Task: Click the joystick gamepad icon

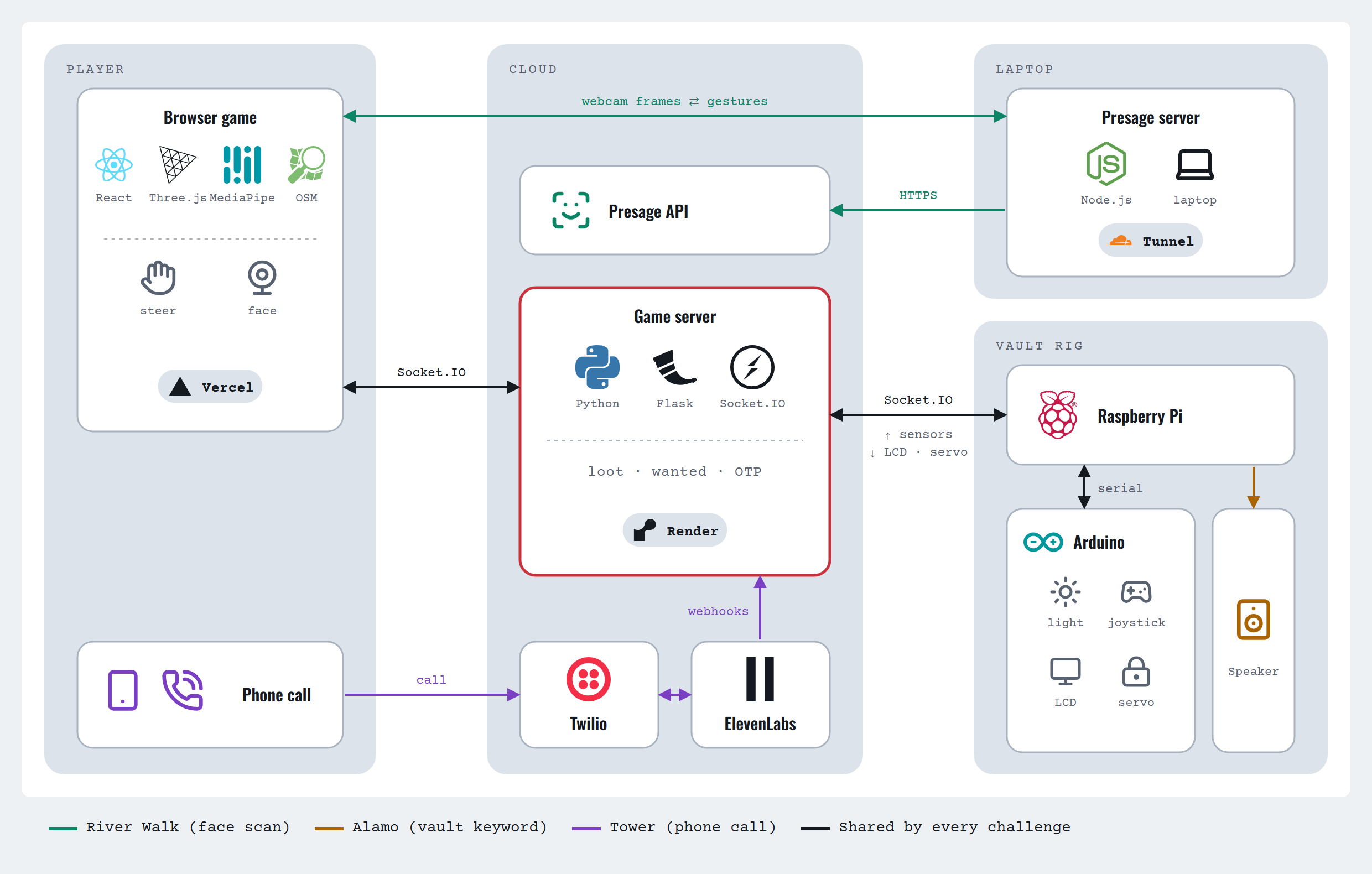Action: [1136, 592]
